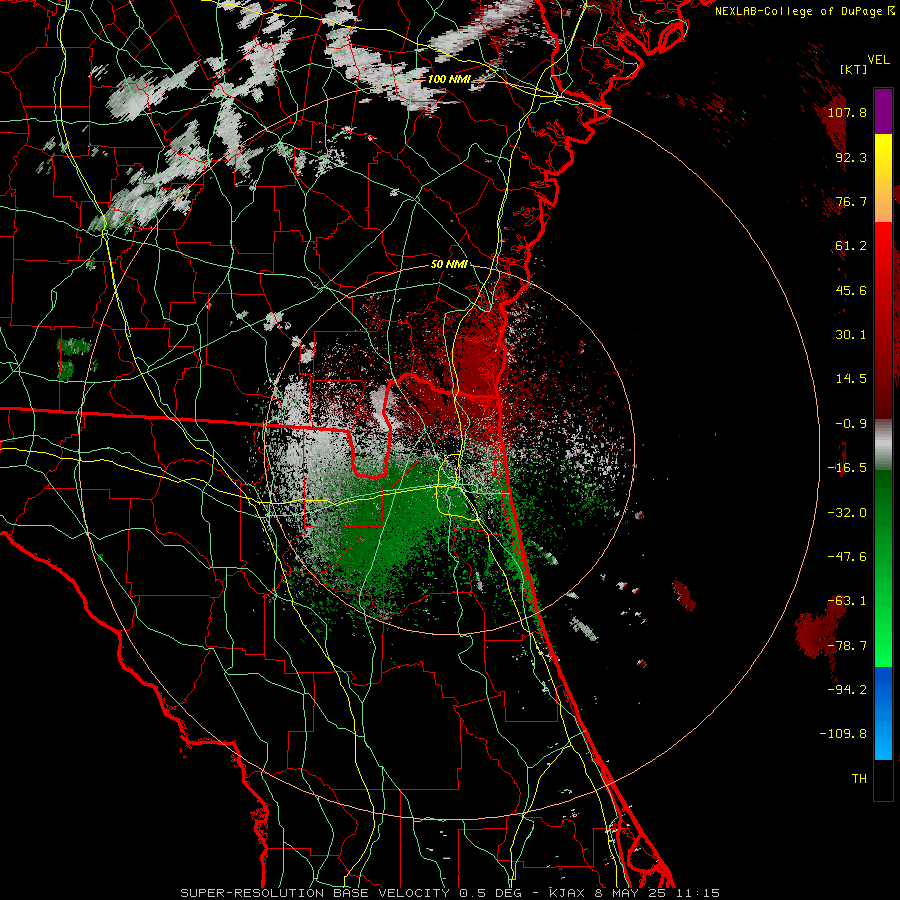Select the 14.5 legend value
Viewport: 900px width, 900px height.
(851, 379)
